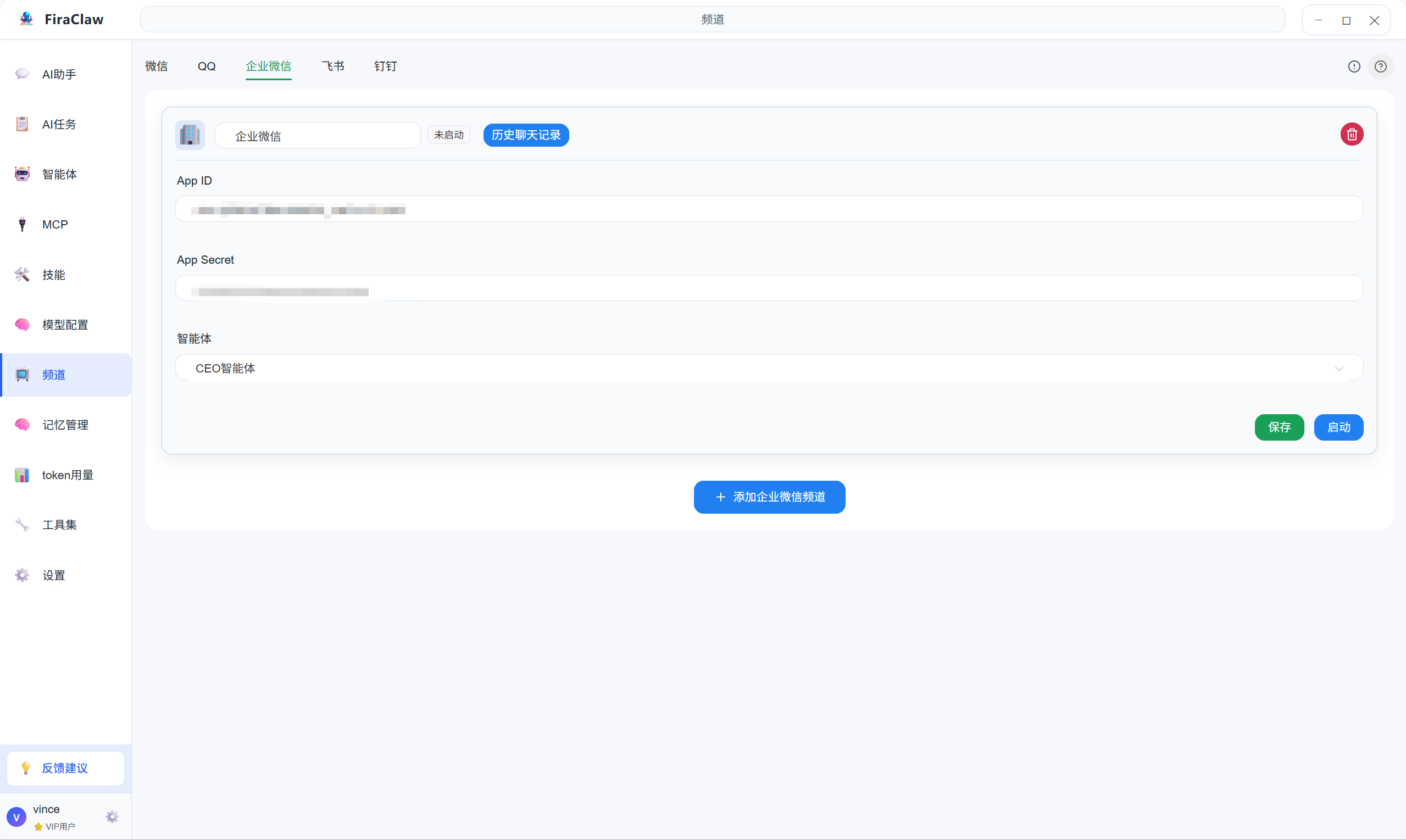Click the VIP用户 label
Viewport: 1406px width, 840px height.
click(x=60, y=826)
